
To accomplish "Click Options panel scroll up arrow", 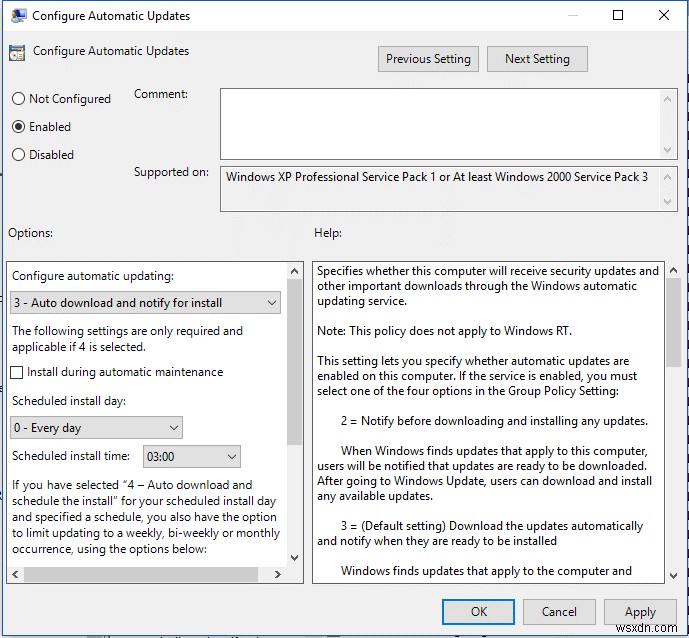I will point(294,271).
